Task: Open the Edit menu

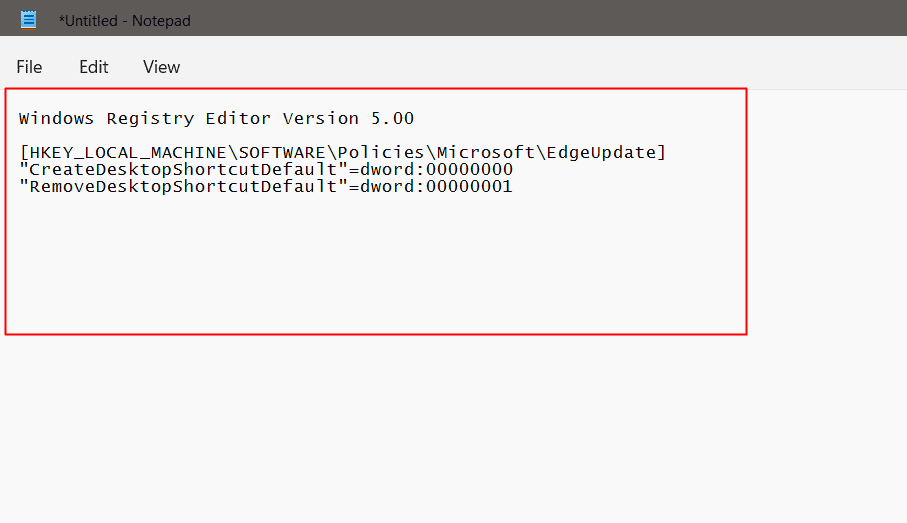Action: click(x=94, y=67)
